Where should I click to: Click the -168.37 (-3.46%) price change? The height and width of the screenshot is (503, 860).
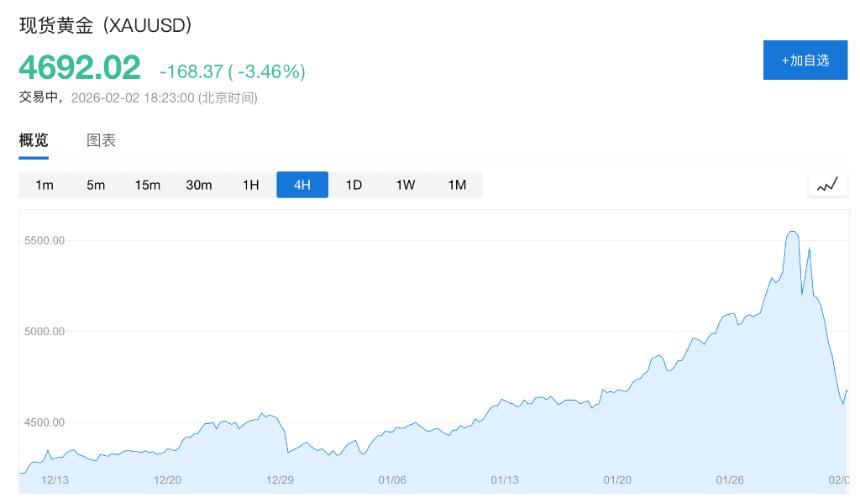(232, 71)
